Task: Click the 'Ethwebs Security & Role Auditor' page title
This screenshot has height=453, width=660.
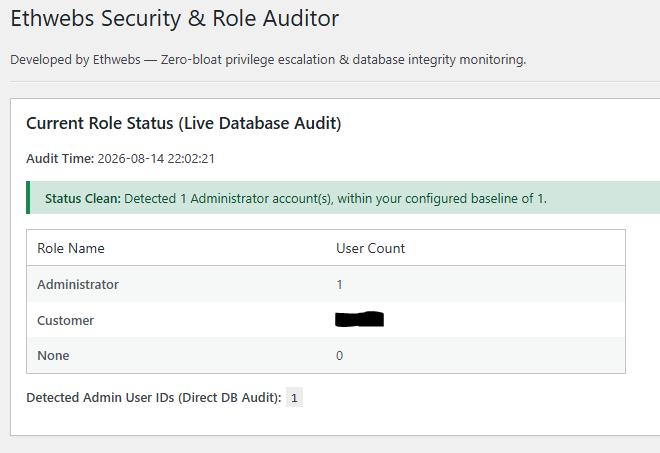Action: click(x=174, y=19)
